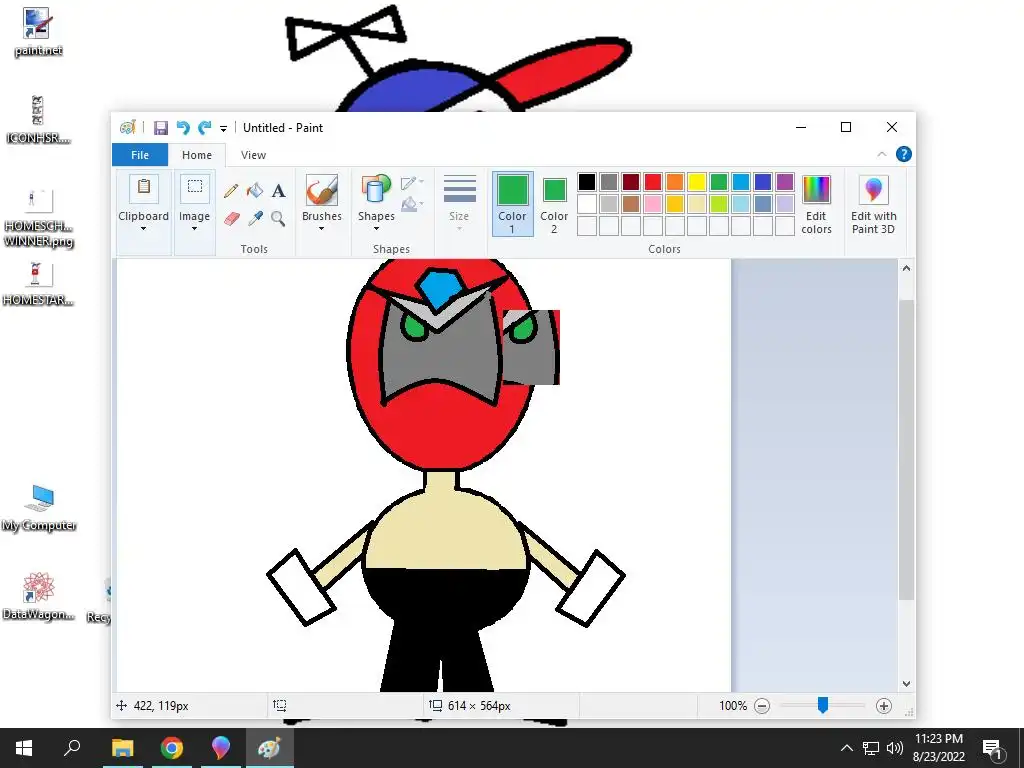Pick the yellow color swatch
Screen dimensions: 1024x768
point(697,182)
